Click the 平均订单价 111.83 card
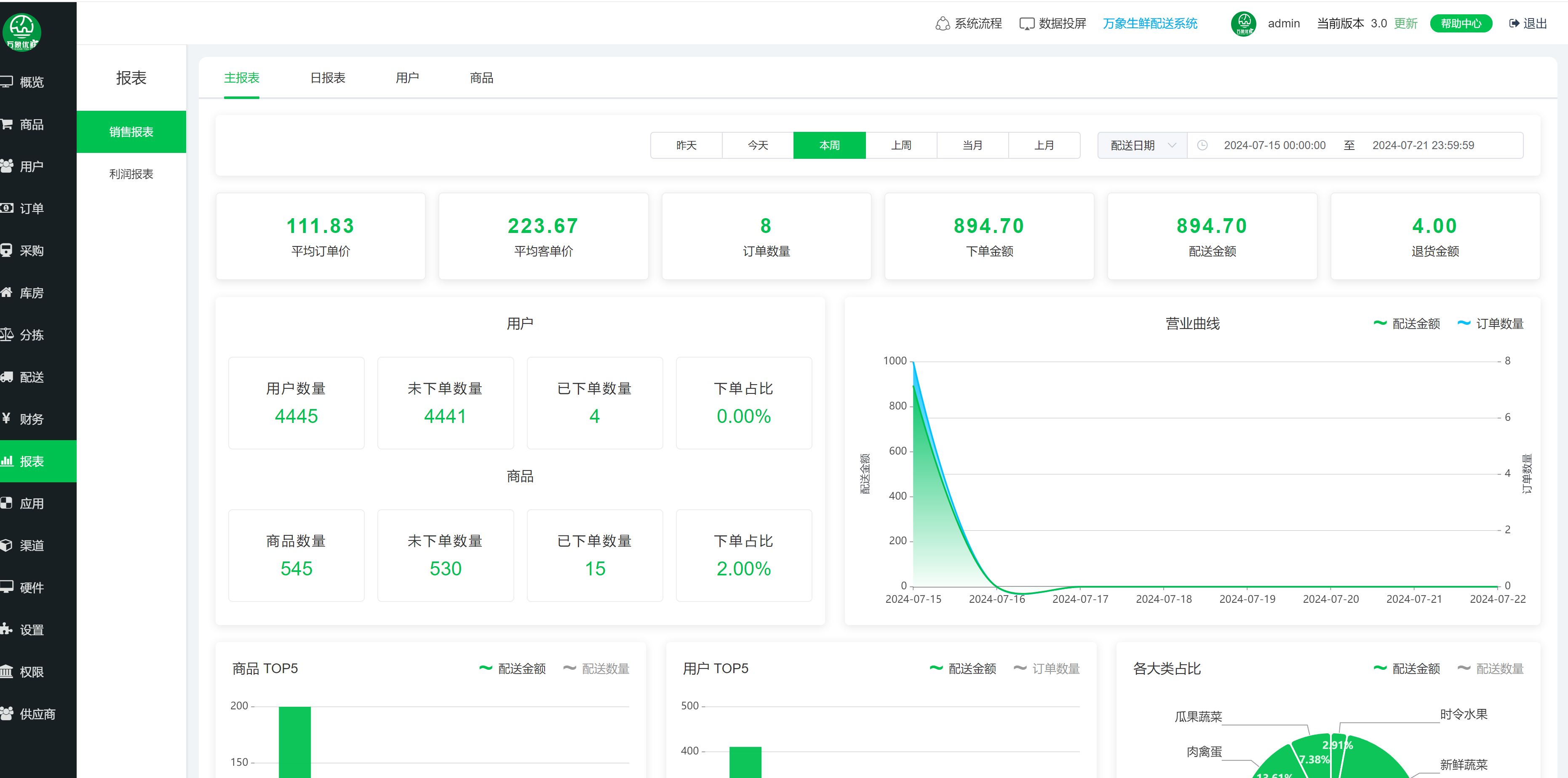 point(321,237)
